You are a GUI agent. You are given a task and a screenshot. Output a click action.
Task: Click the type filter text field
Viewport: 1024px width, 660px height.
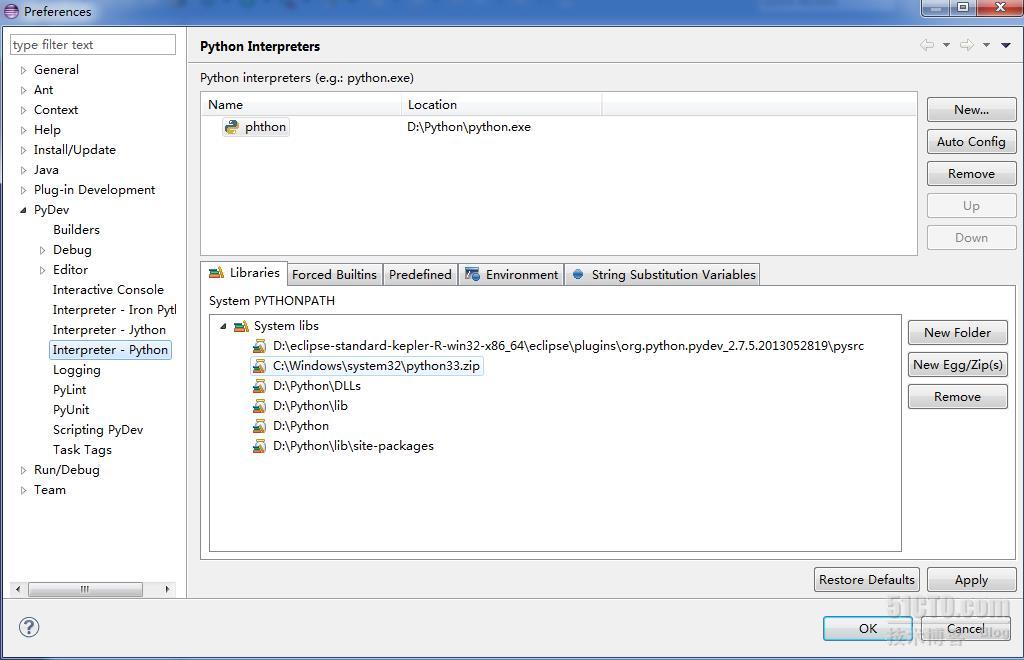pyautogui.click(x=93, y=45)
